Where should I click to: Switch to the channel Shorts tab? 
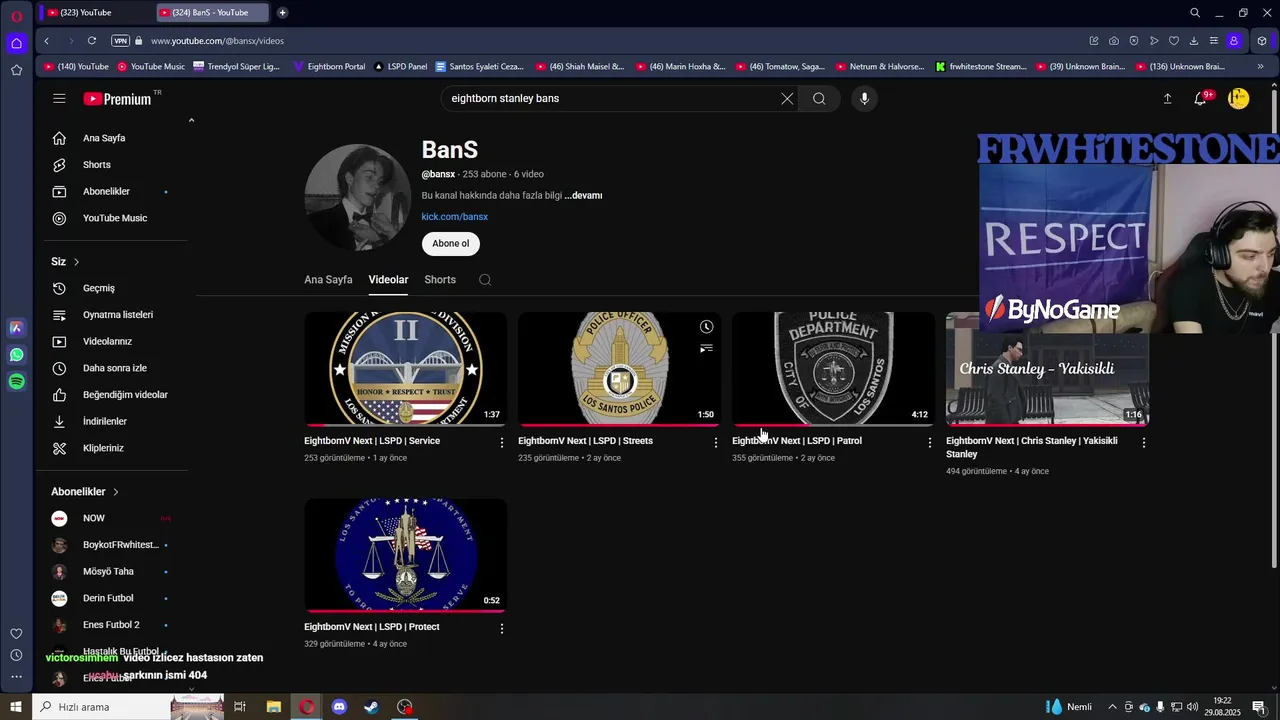[x=440, y=280]
